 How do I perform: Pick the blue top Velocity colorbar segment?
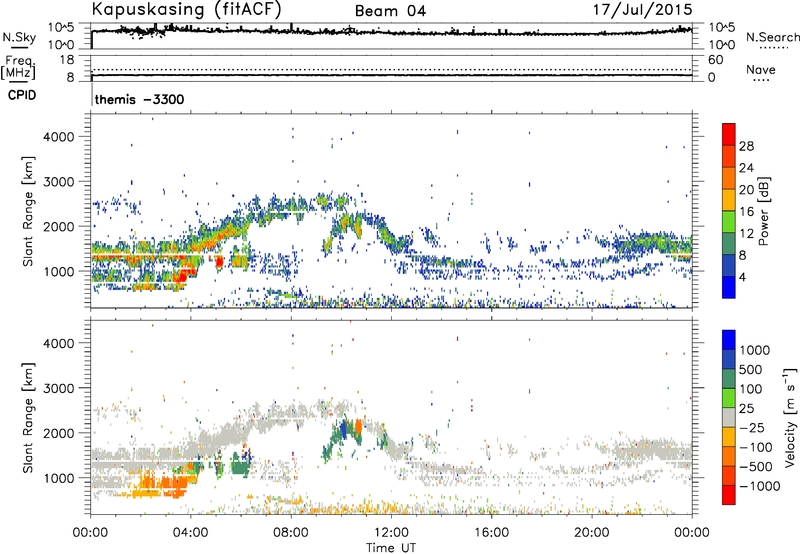(729, 340)
